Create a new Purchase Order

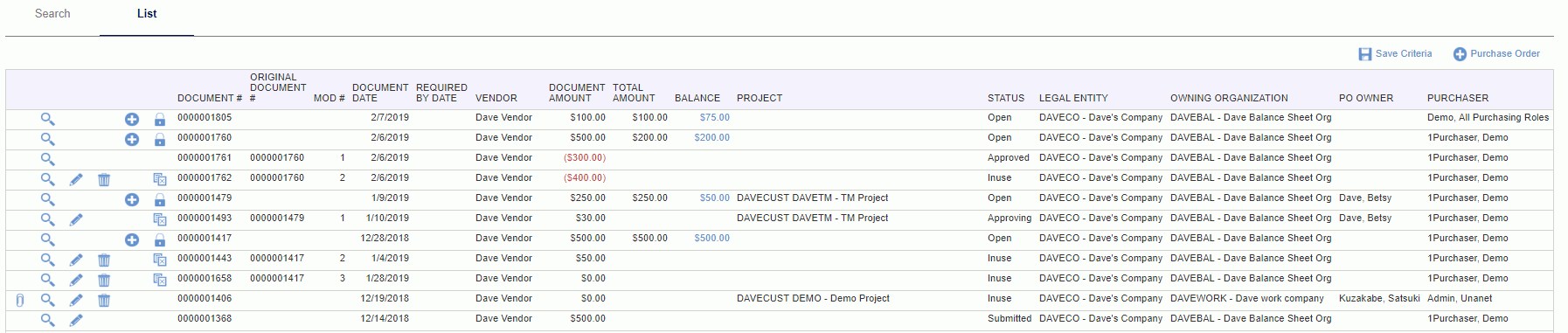click(x=1496, y=54)
